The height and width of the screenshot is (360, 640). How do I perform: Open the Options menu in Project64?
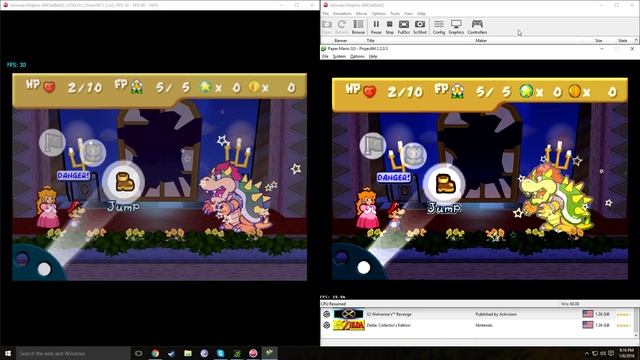coord(357,56)
